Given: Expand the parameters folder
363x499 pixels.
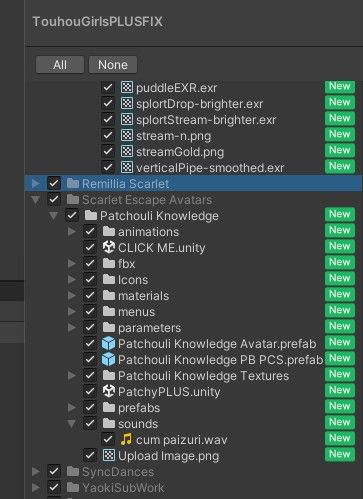Looking at the screenshot, I should pyautogui.click(x=71, y=327).
